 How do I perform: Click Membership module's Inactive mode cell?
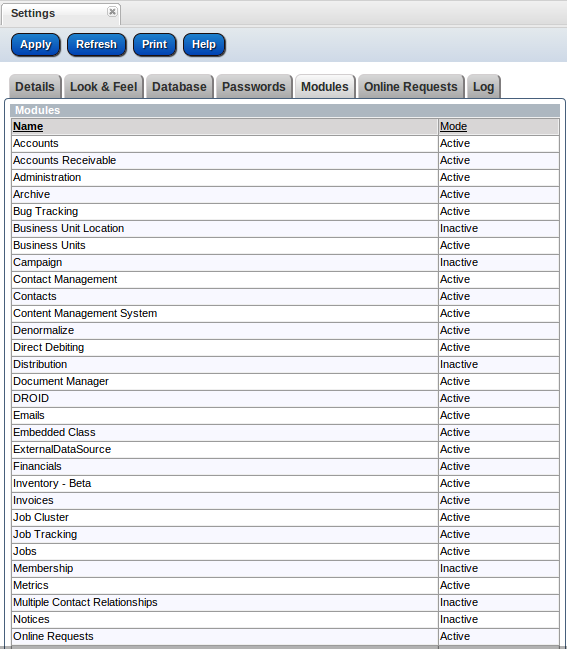499,568
